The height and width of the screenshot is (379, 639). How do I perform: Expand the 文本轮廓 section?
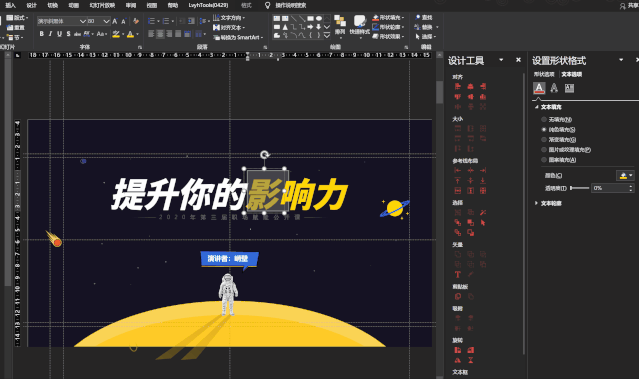click(x=536, y=203)
